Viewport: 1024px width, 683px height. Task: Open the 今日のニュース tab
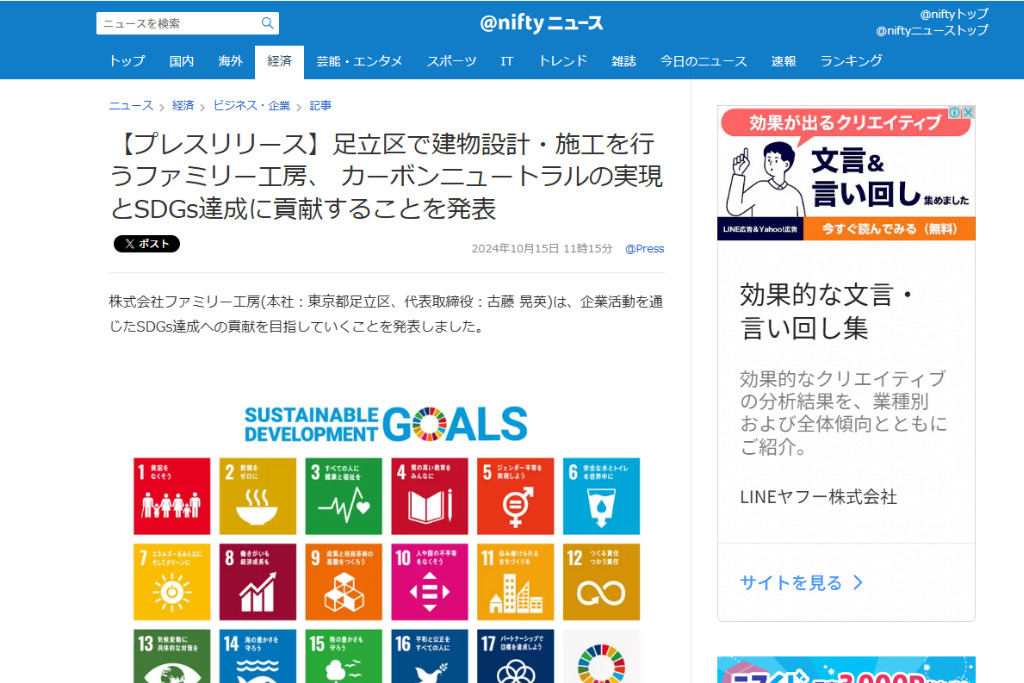pyautogui.click(x=703, y=61)
